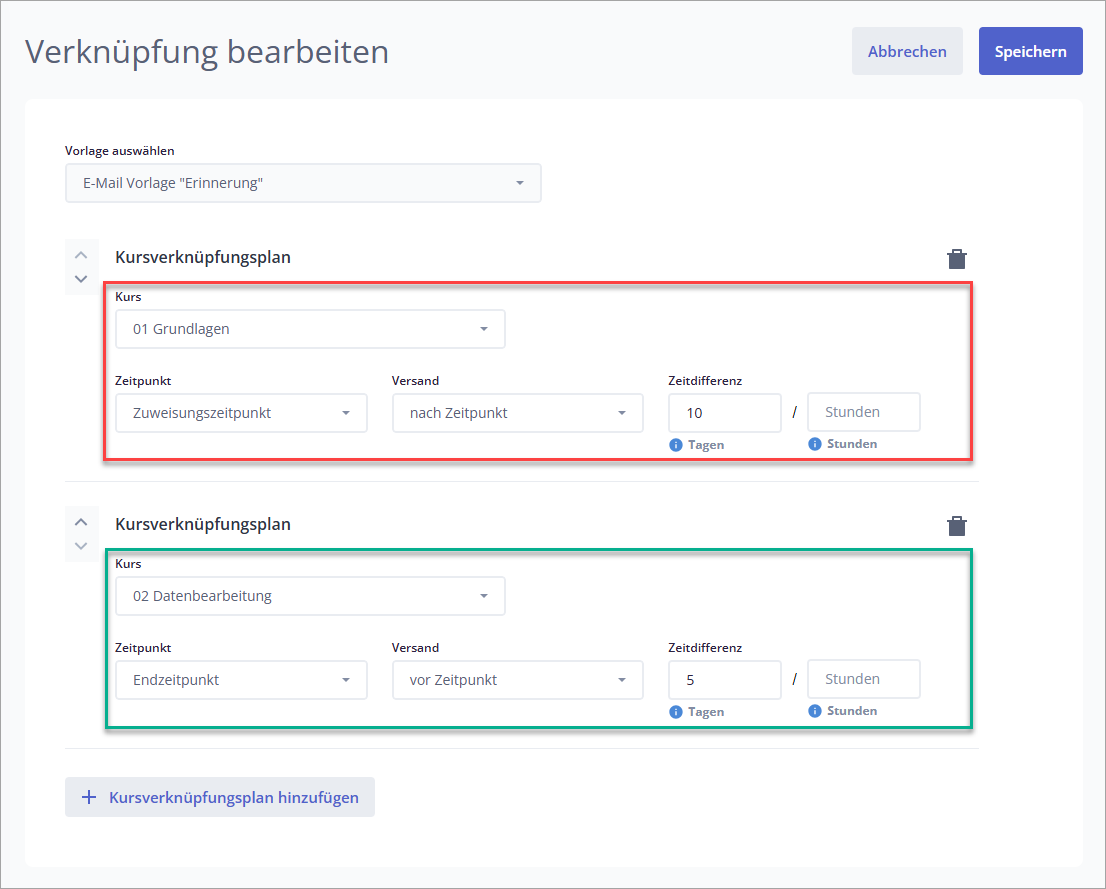Delete the 02 Datenbearbeitung Kursverknüpfungsplan via trash icon
This screenshot has width=1106, height=889.
956,526
